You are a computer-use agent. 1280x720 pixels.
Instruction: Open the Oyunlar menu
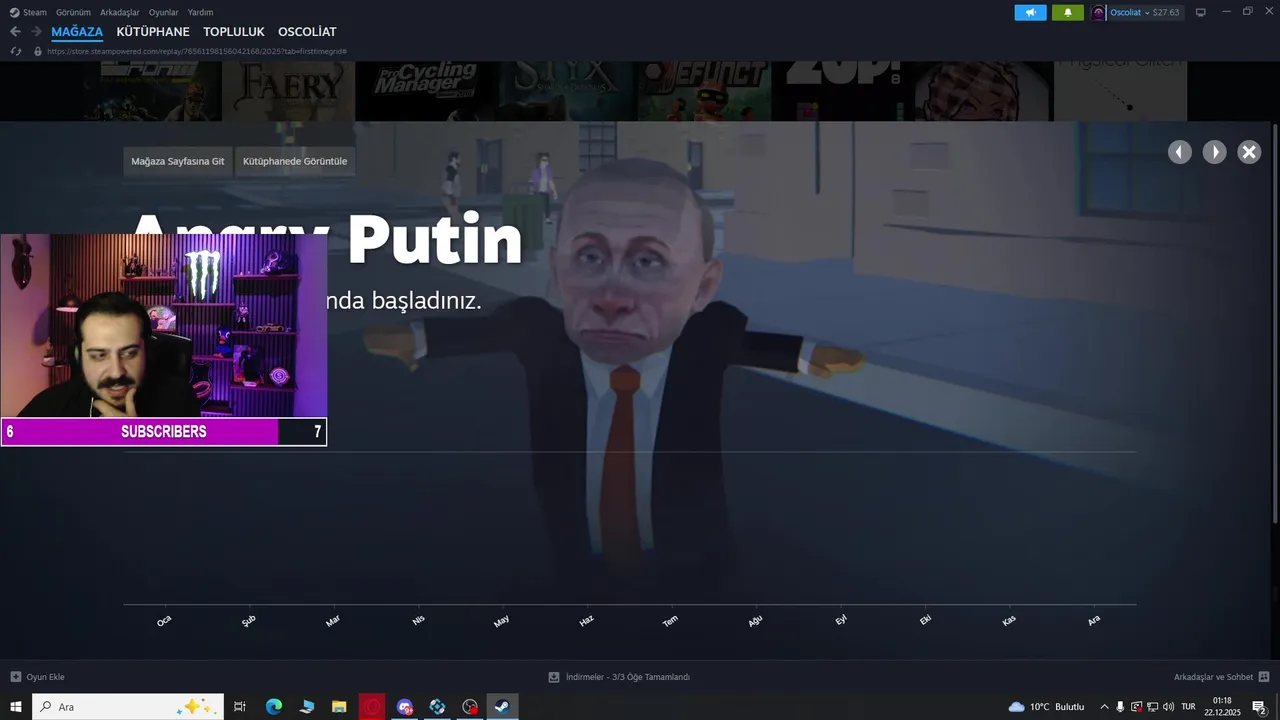pyautogui.click(x=163, y=12)
